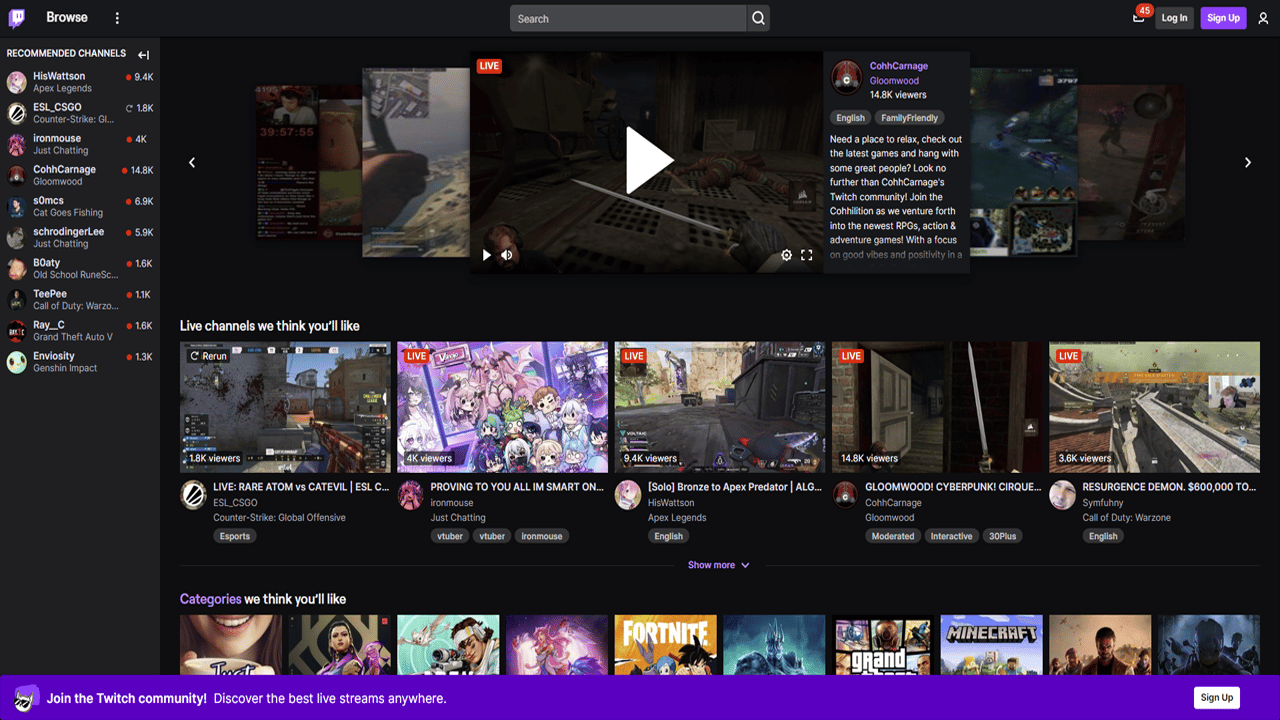1280x720 pixels.
Task: Open Grand Theft Auto category cover
Action: coord(882,645)
